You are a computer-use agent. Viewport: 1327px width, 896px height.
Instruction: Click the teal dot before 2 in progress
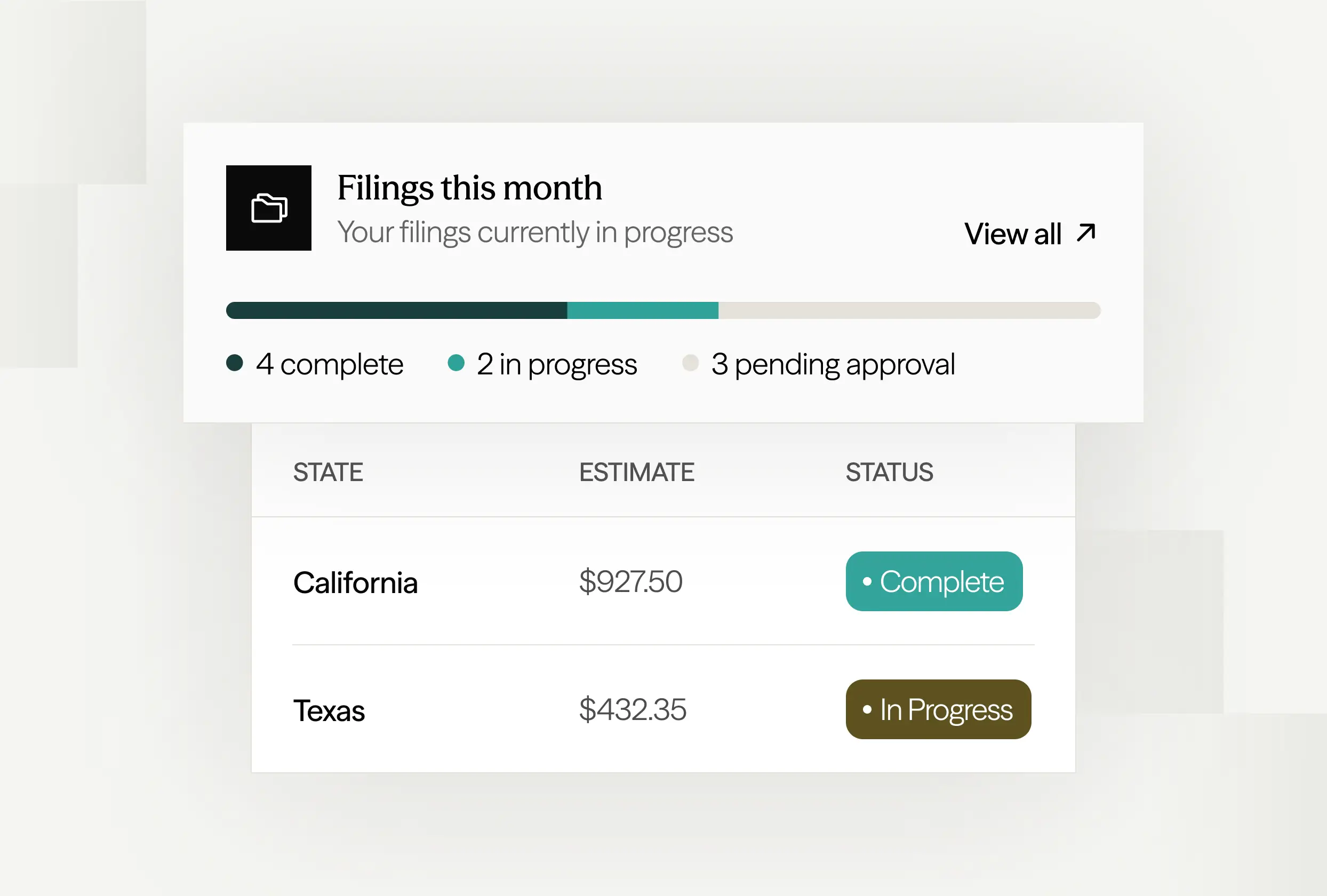pos(456,363)
